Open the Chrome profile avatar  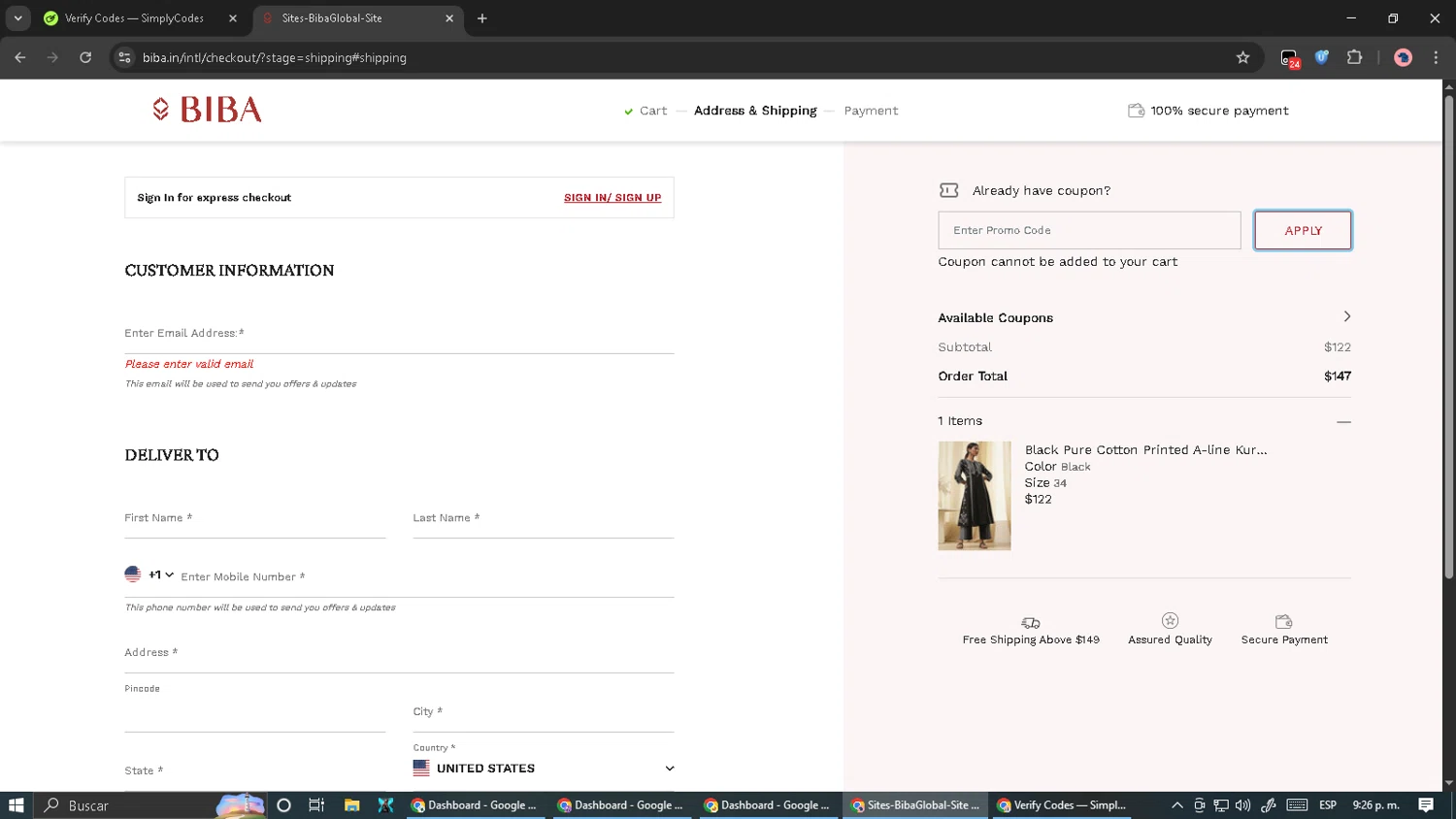pyautogui.click(x=1403, y=57)
